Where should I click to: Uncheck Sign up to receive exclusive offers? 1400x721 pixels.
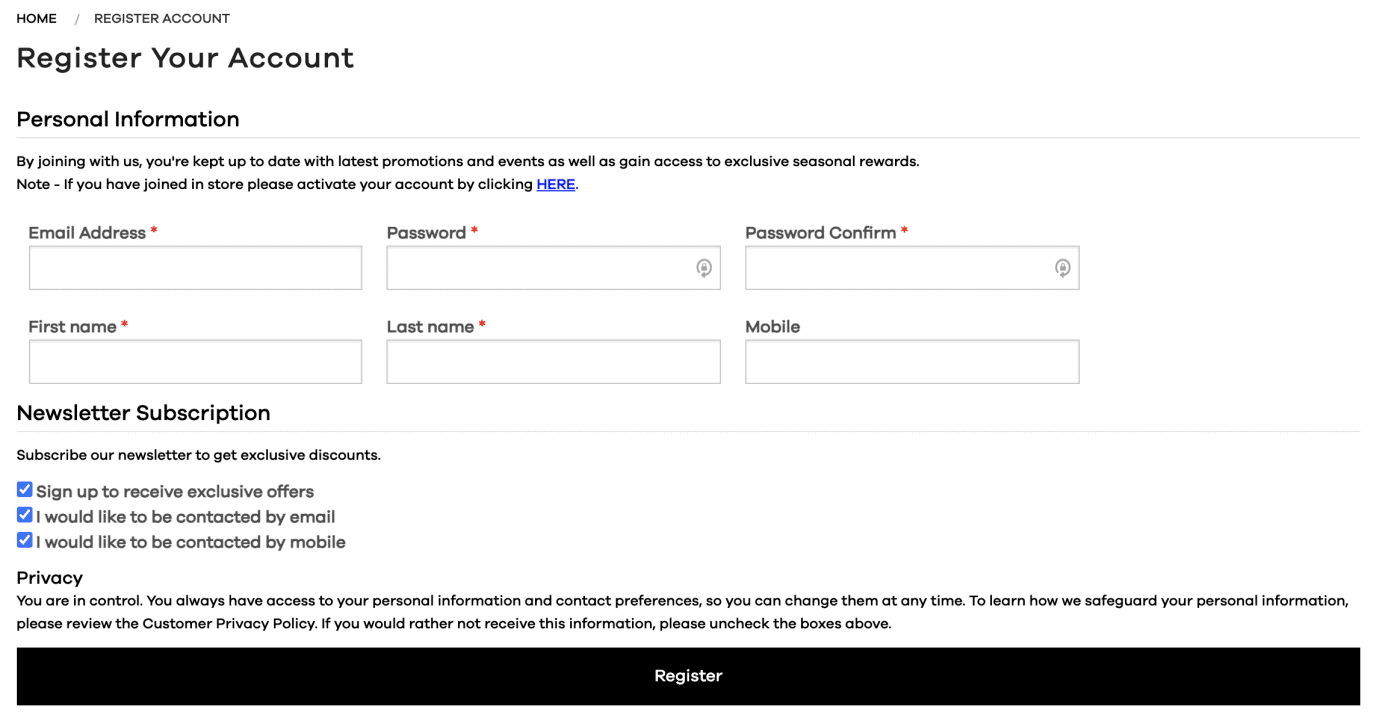click(x=25, y=490)
